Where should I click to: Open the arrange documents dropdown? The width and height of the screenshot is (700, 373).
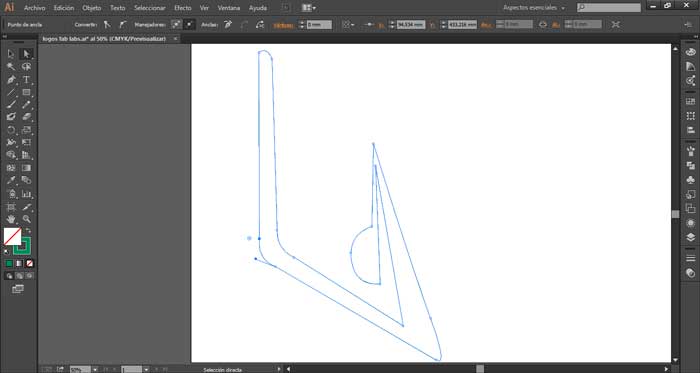click(309, 8)
